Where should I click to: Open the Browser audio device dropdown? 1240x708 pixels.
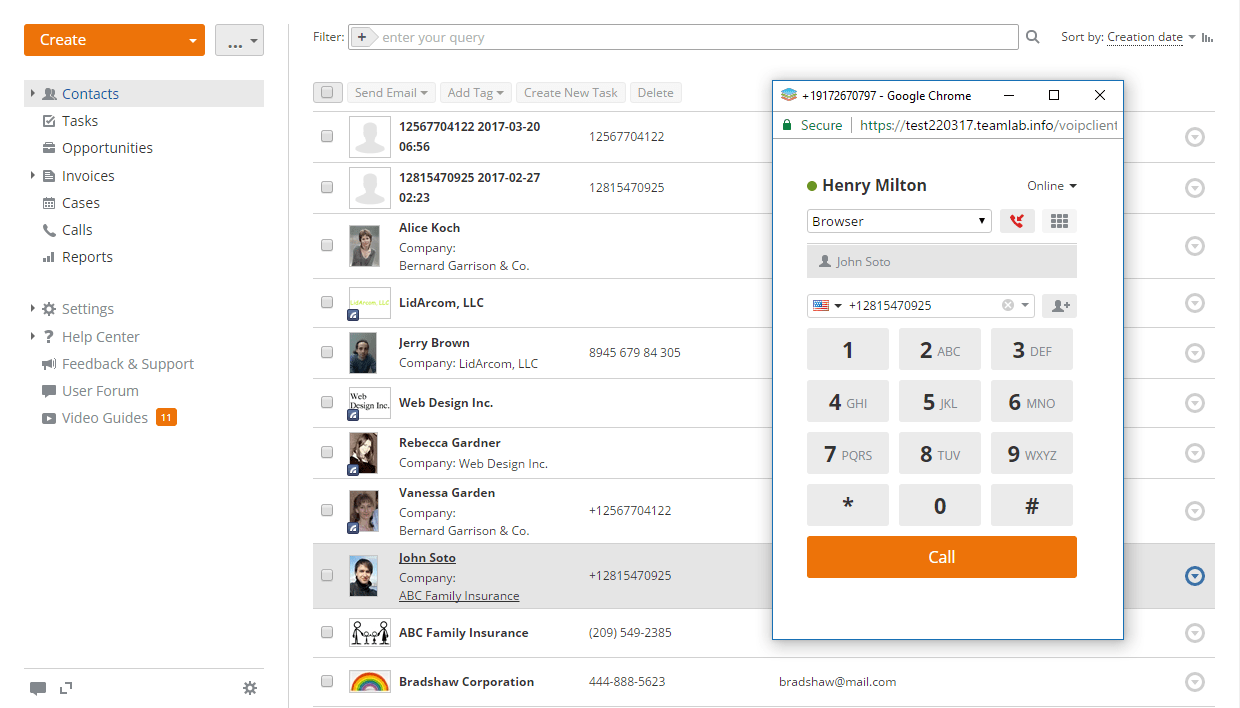pyautogui.click(x=898, y=220)
